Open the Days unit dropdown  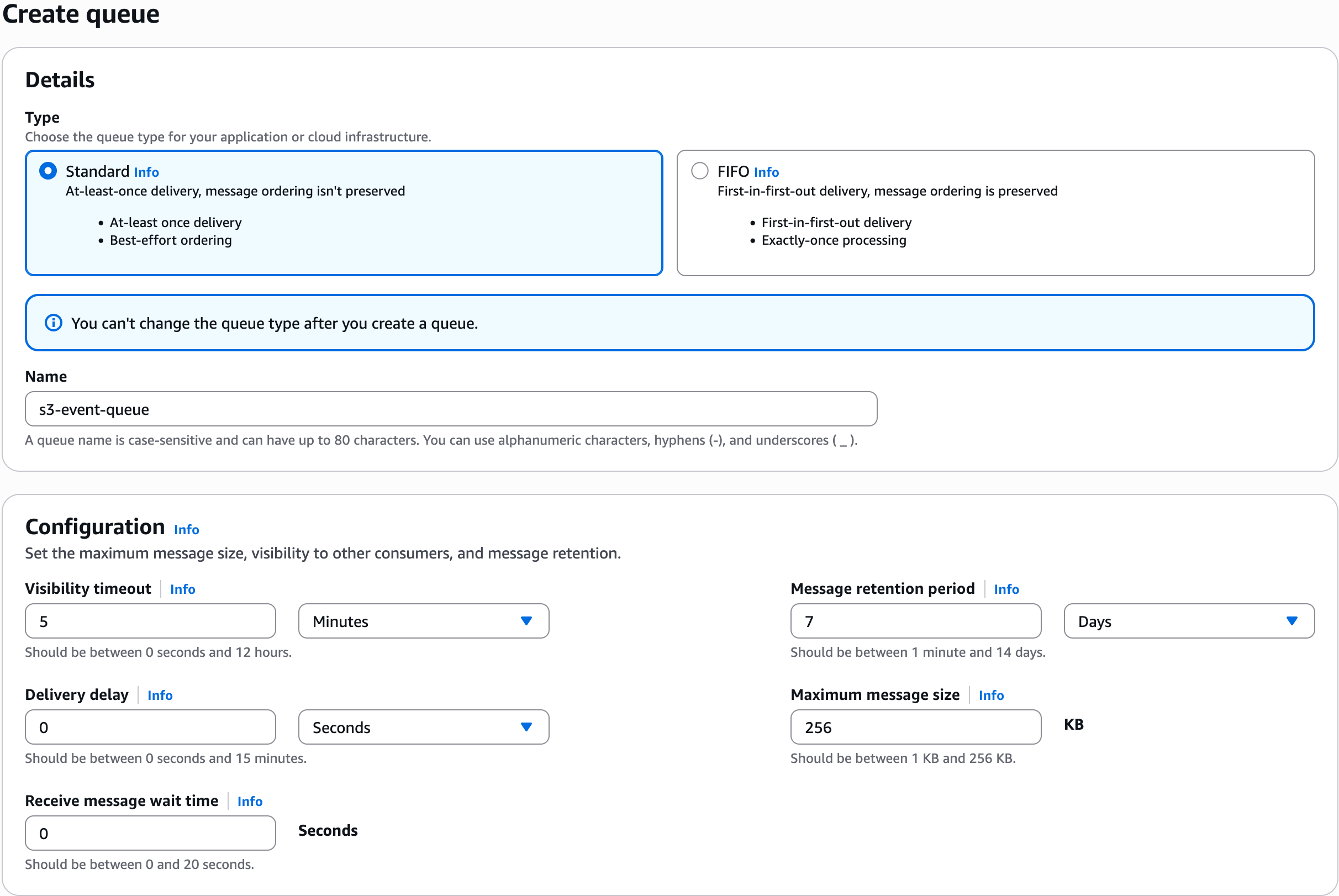coord(1188,621)
